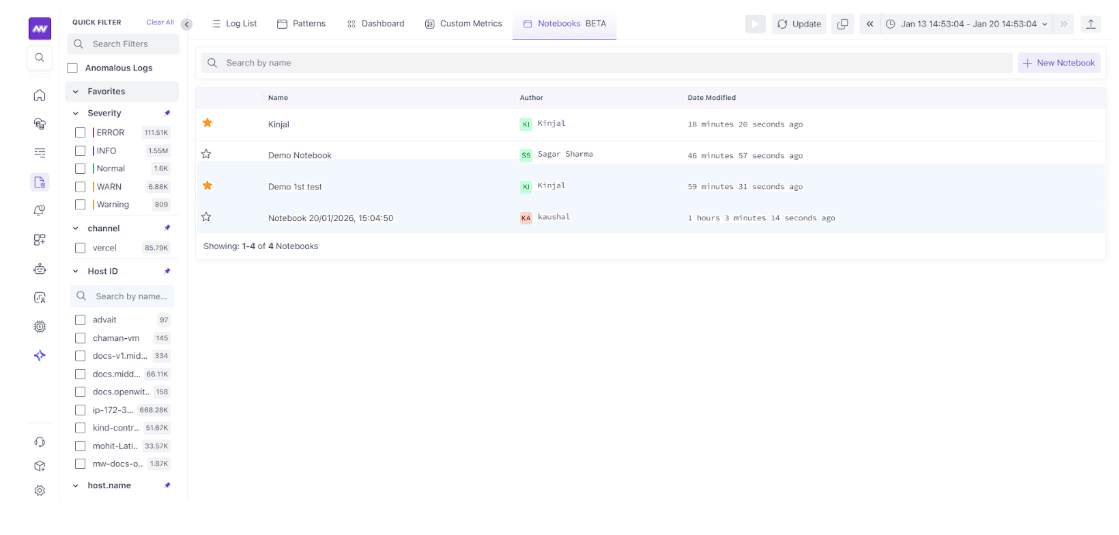The width and height of the screenshot is (1119, 535).
Task: Star the Demo Notebook row
Action: pos(207,154)
